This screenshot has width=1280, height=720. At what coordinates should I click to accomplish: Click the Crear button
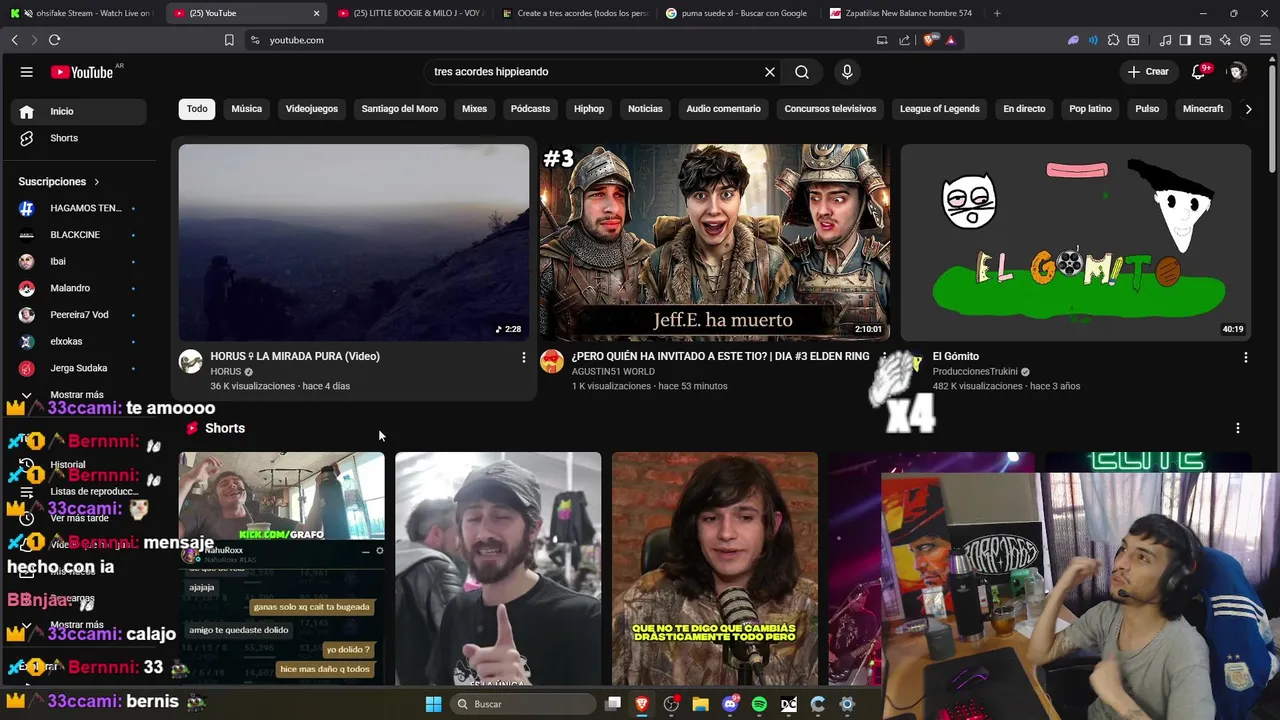(x=1148, y=72)
